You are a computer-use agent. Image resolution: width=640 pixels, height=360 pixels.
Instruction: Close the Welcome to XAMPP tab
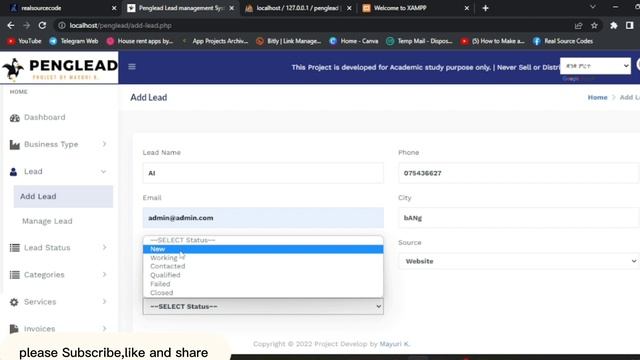pyautogui.click(x=467, y=8)
